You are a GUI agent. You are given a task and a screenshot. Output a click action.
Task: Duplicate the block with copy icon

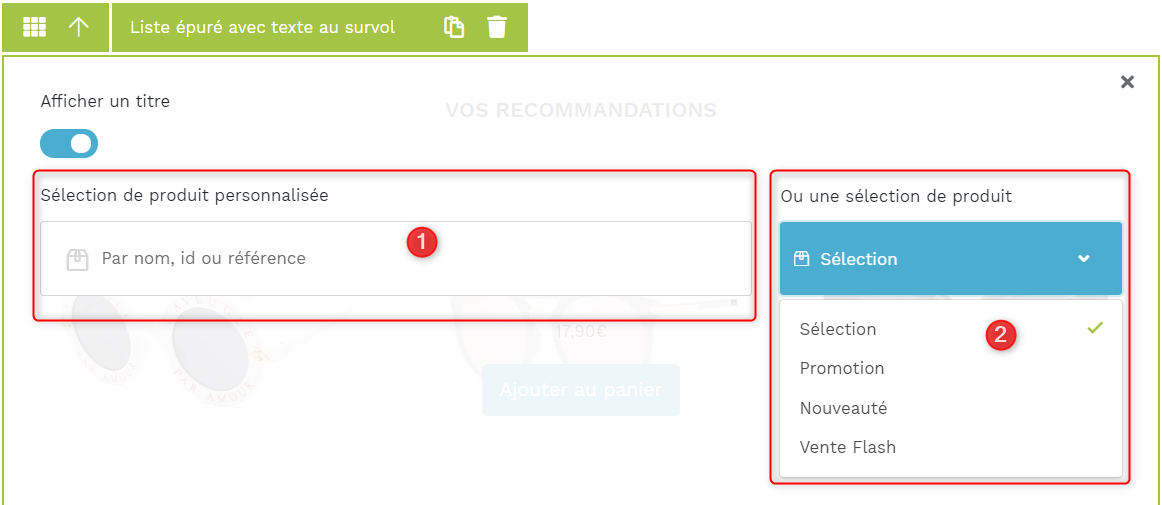click(x=454, y=27)
